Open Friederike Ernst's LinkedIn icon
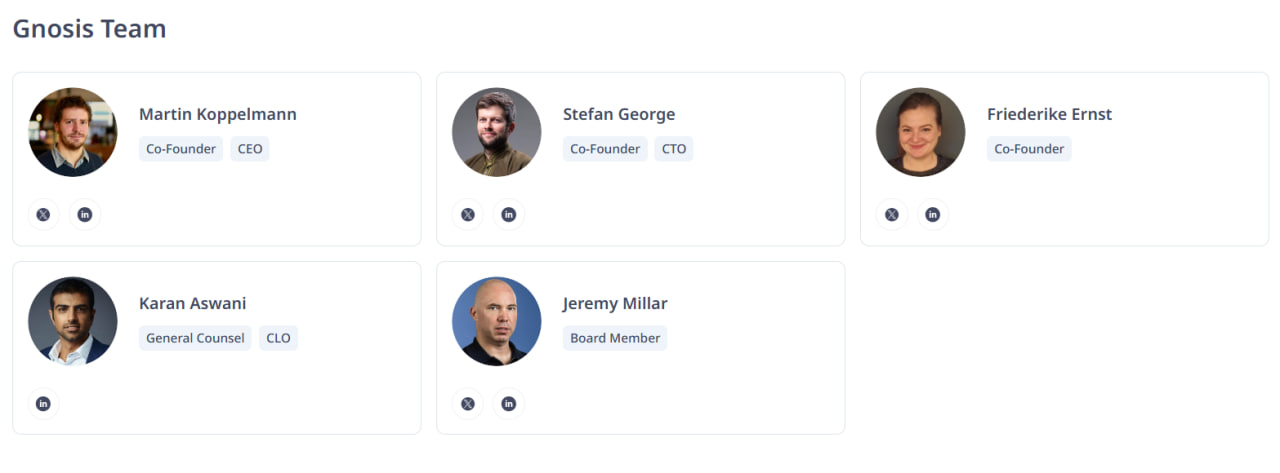 [933, 214]
